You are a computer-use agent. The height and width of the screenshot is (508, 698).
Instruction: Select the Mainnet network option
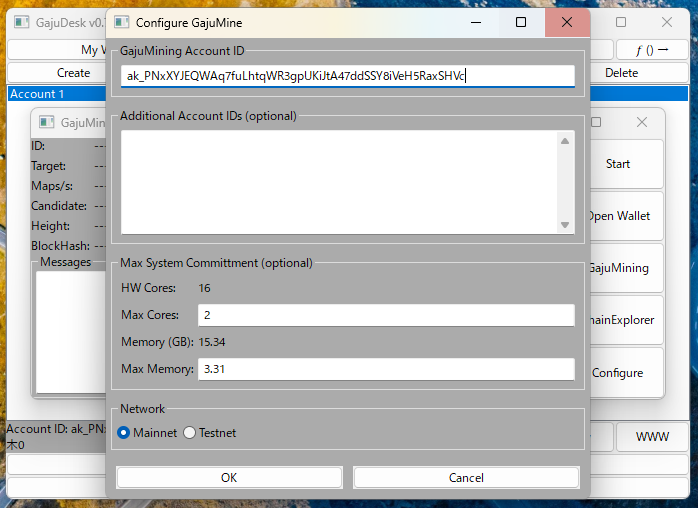click(x=125, y=433)
